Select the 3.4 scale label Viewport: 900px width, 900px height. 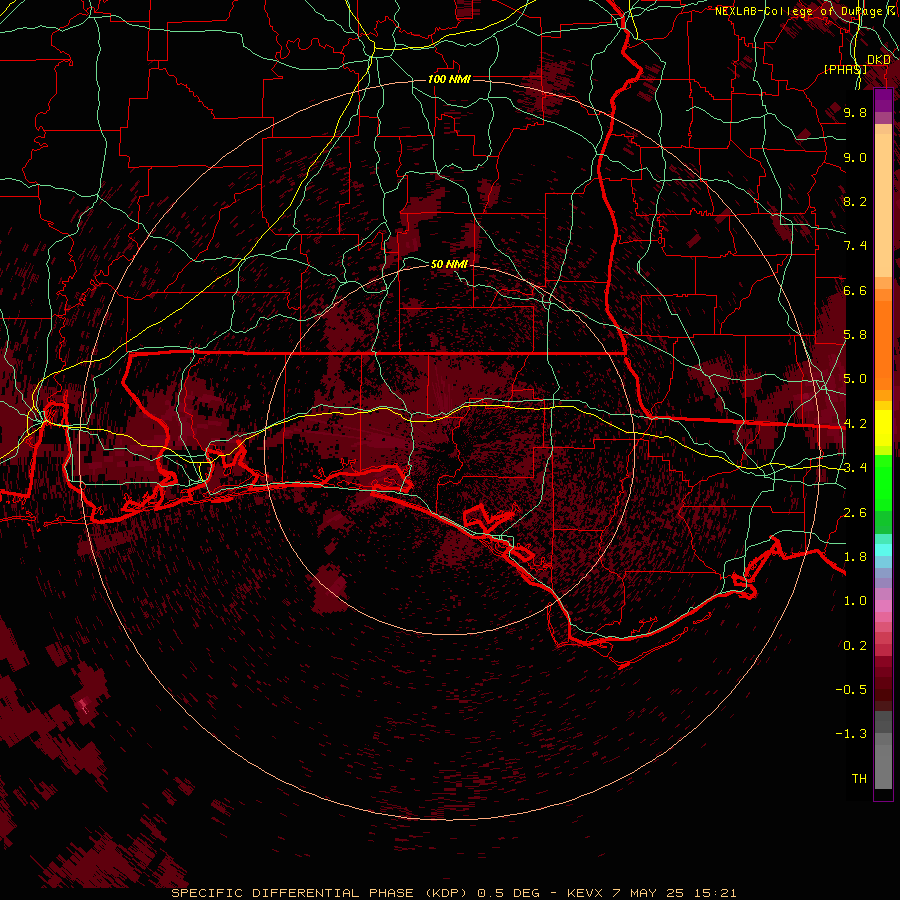855,468
